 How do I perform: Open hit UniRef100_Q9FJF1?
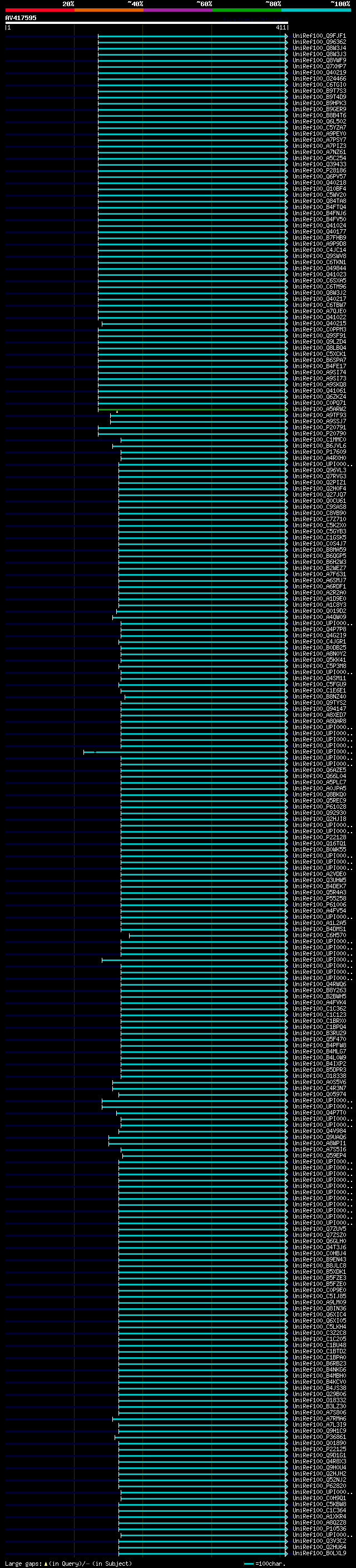pos(319,36)
